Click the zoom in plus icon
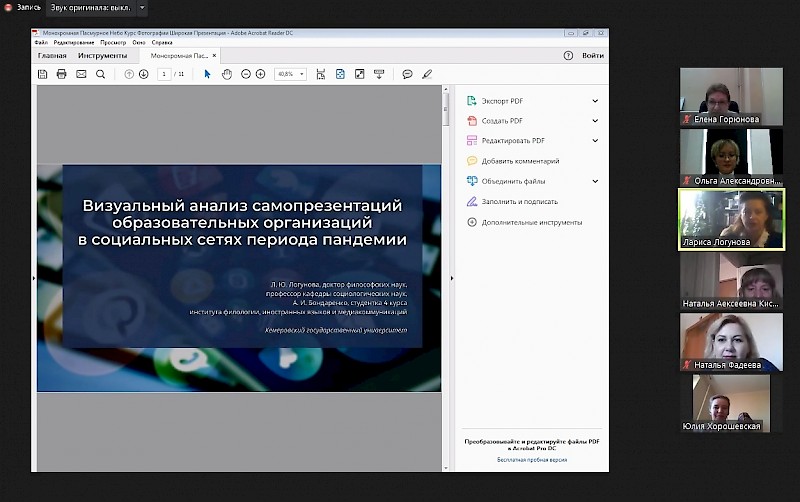This screenshot has height=502, width=800. tap(261, 74)
